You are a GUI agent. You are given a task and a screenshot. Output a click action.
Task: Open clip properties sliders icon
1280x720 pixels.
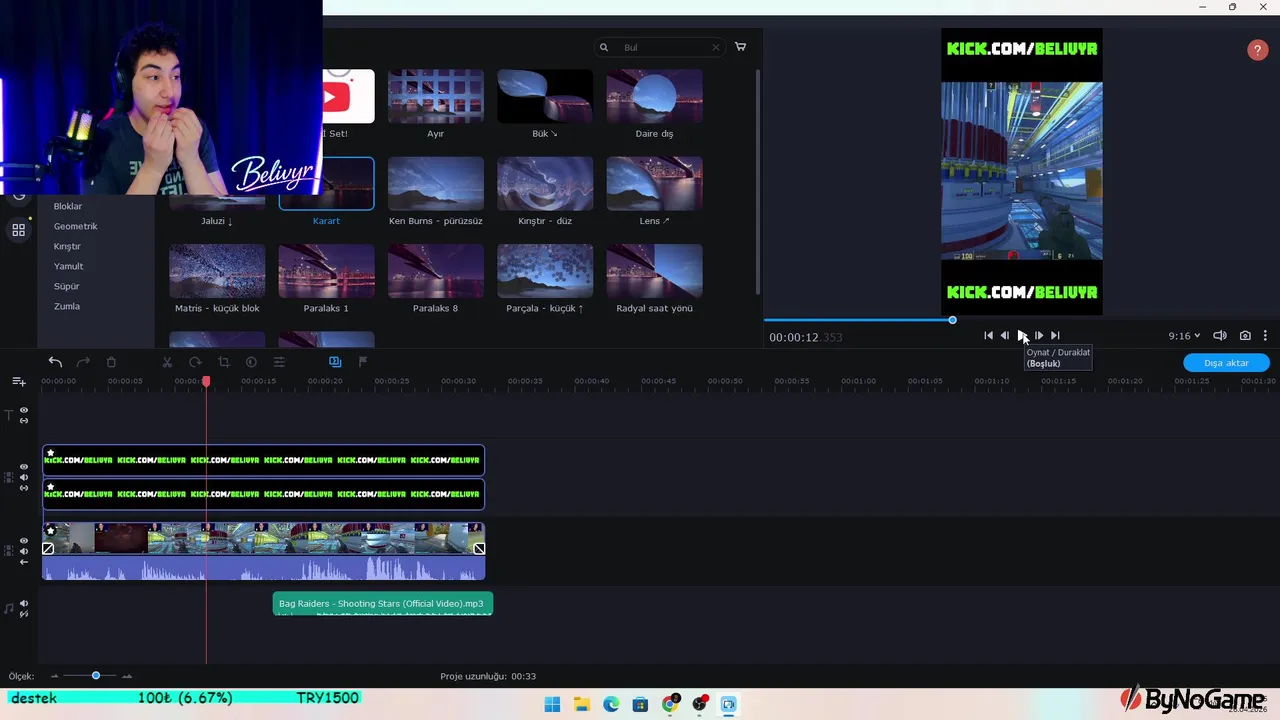[x=279, y=362]
